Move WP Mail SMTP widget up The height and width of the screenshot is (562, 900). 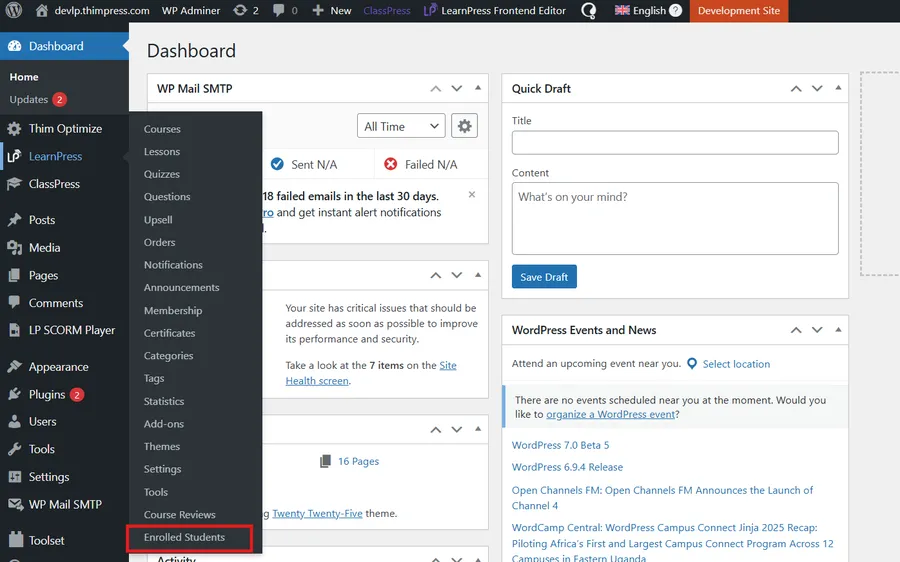pyautogui.click(x=436, y=88)
